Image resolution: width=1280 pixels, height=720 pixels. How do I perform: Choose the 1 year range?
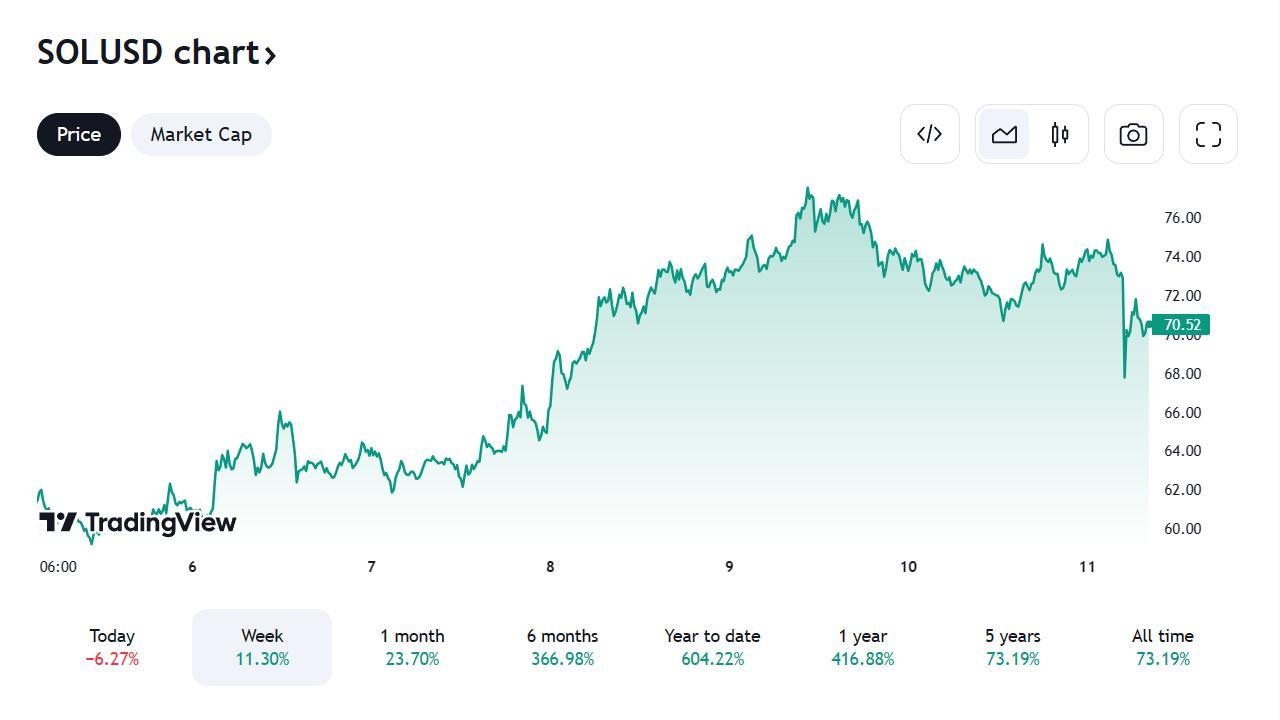tap(862, 647)
